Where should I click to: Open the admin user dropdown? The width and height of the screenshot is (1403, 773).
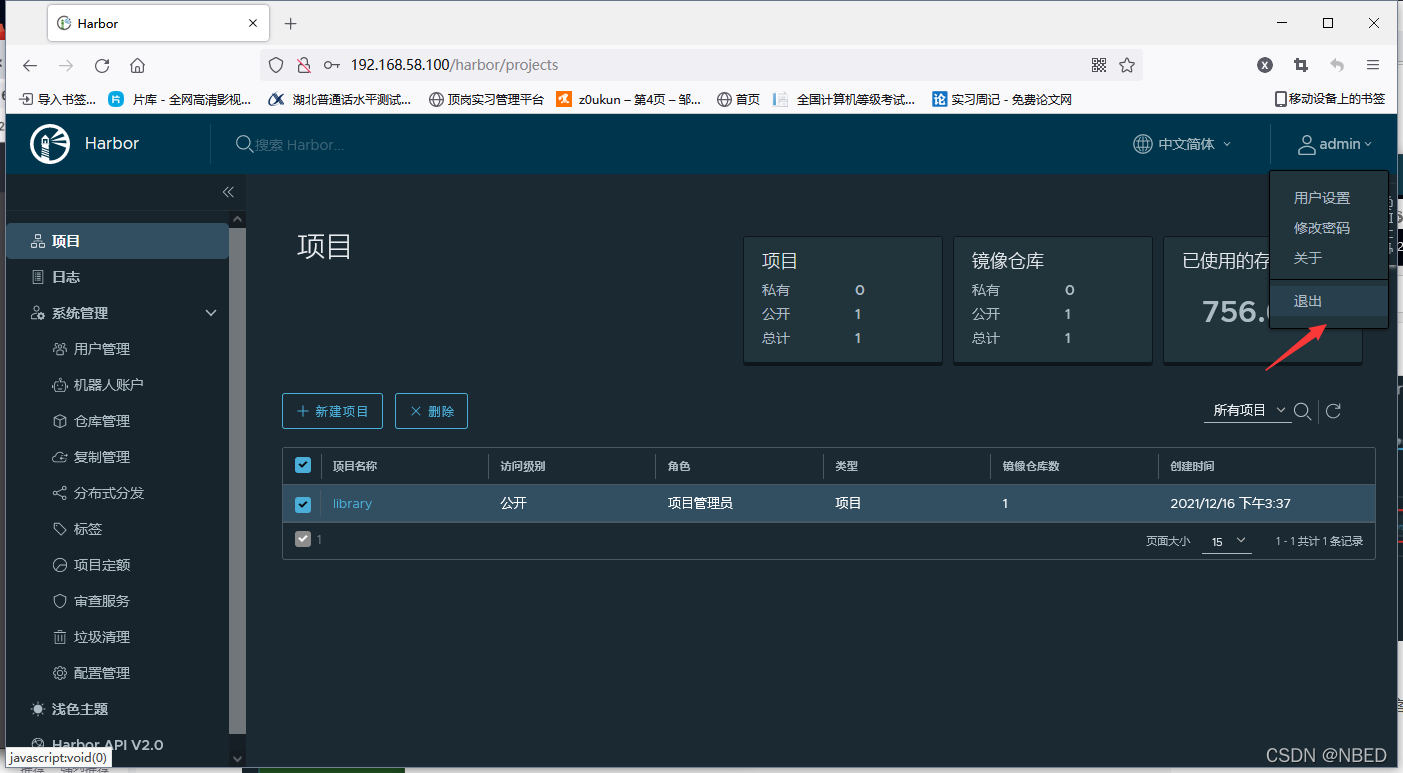point(1335,145)
